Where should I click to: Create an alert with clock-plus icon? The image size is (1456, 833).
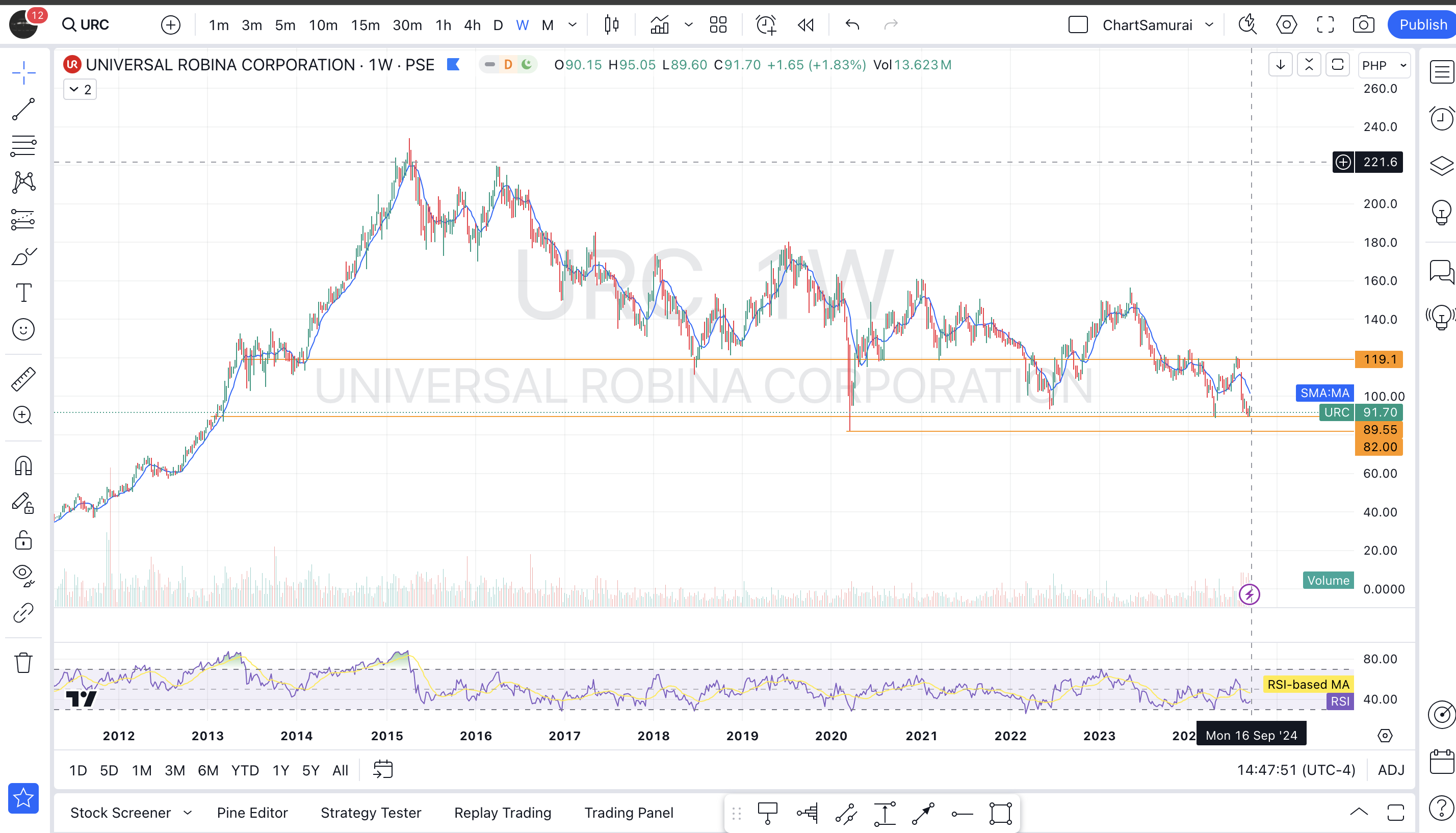tap(766, 24)
